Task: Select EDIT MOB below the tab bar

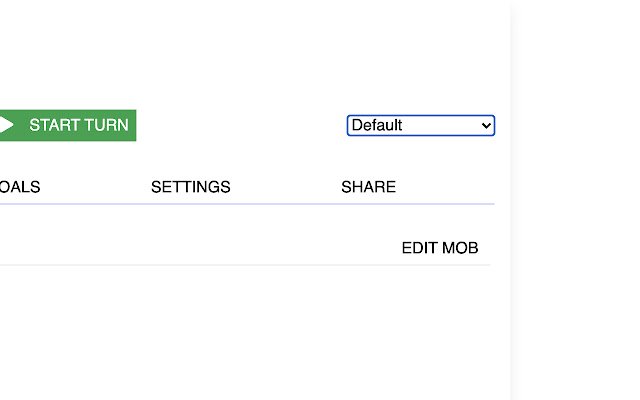Action: coord(440,248)
